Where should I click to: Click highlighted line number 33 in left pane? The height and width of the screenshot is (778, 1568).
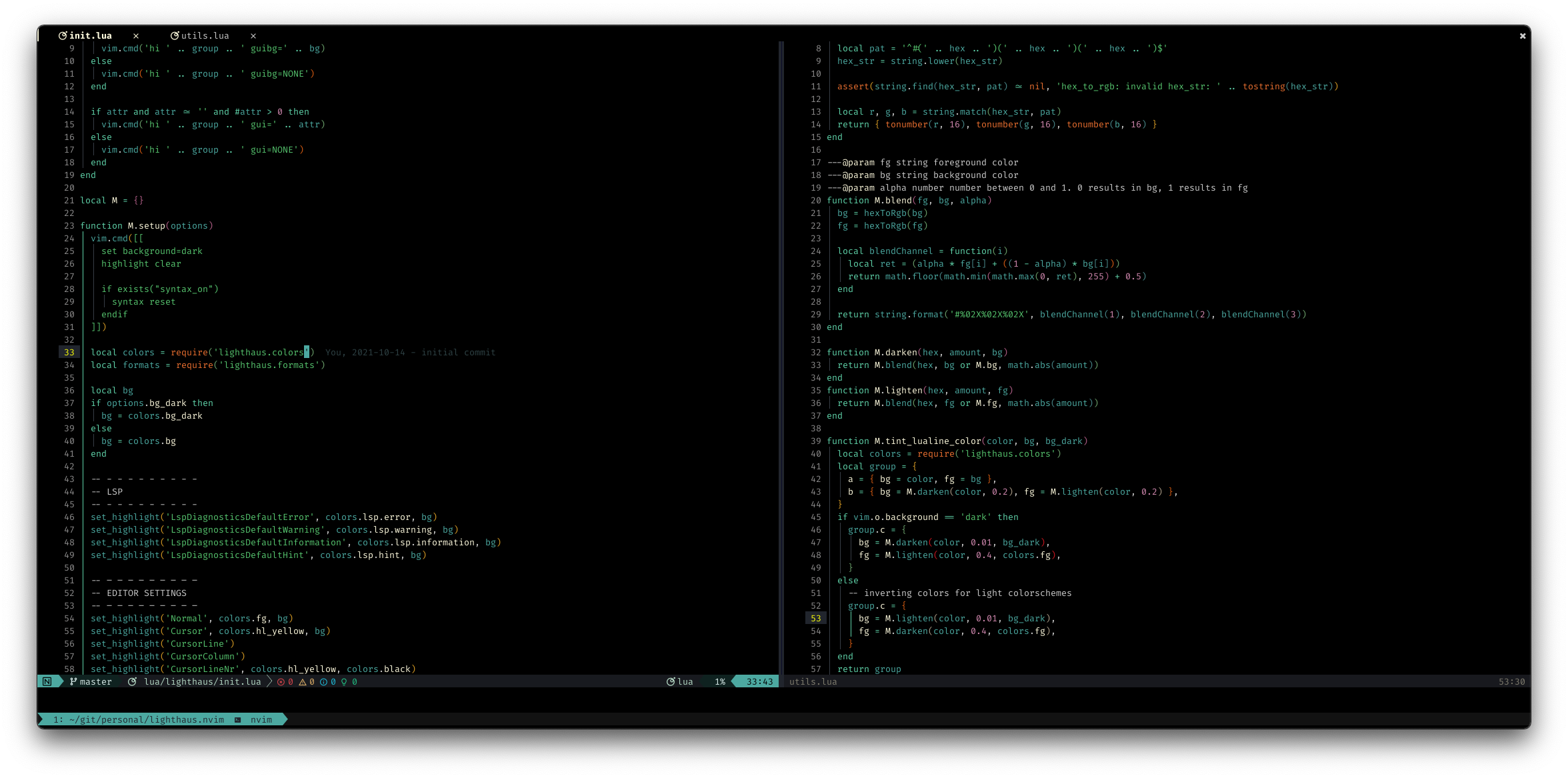tap(69, 352)
